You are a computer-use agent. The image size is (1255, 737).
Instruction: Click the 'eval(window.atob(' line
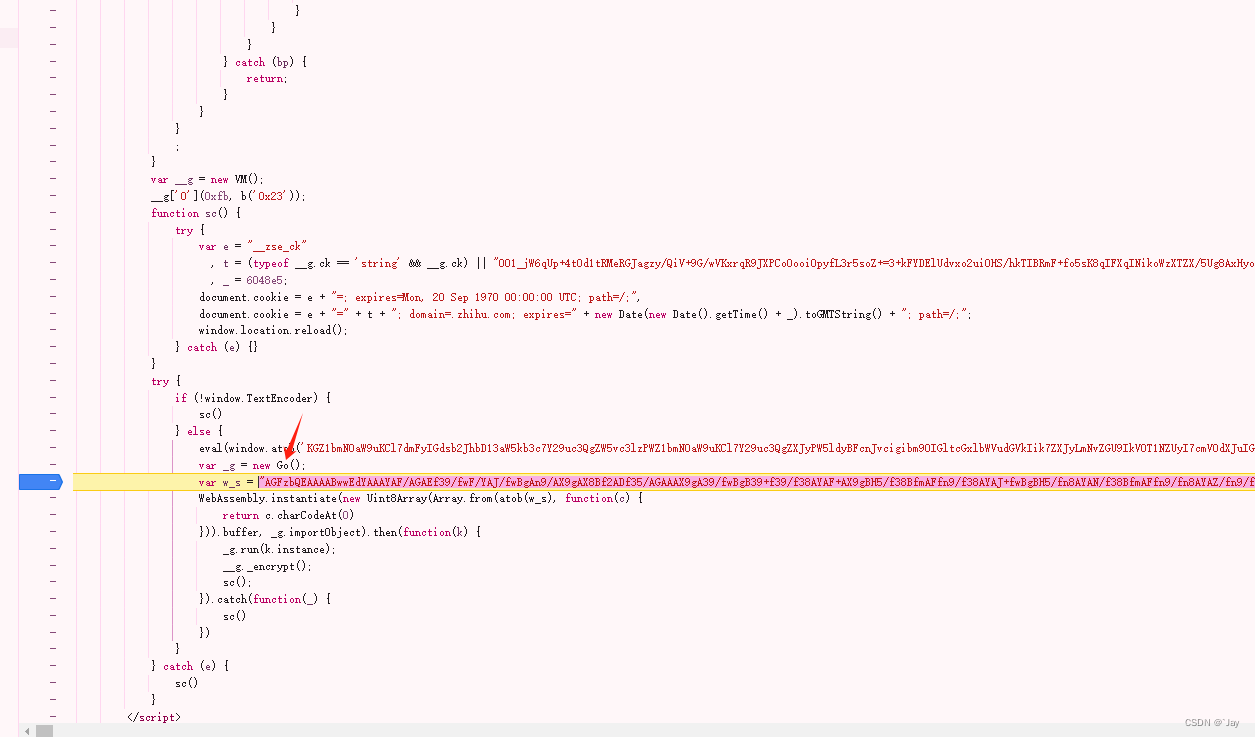point(726,448)
